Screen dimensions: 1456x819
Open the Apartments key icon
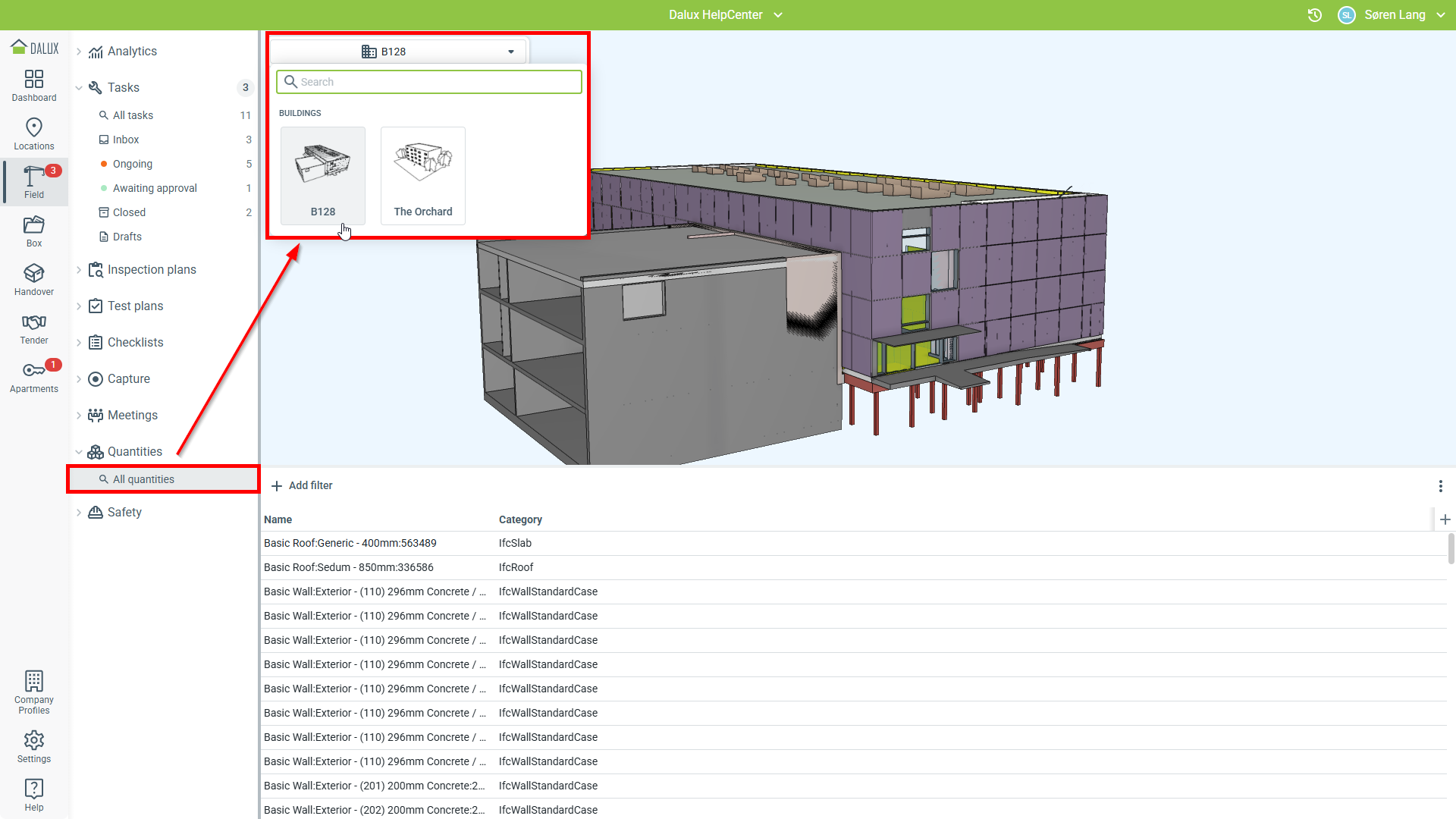pos(34,376)
